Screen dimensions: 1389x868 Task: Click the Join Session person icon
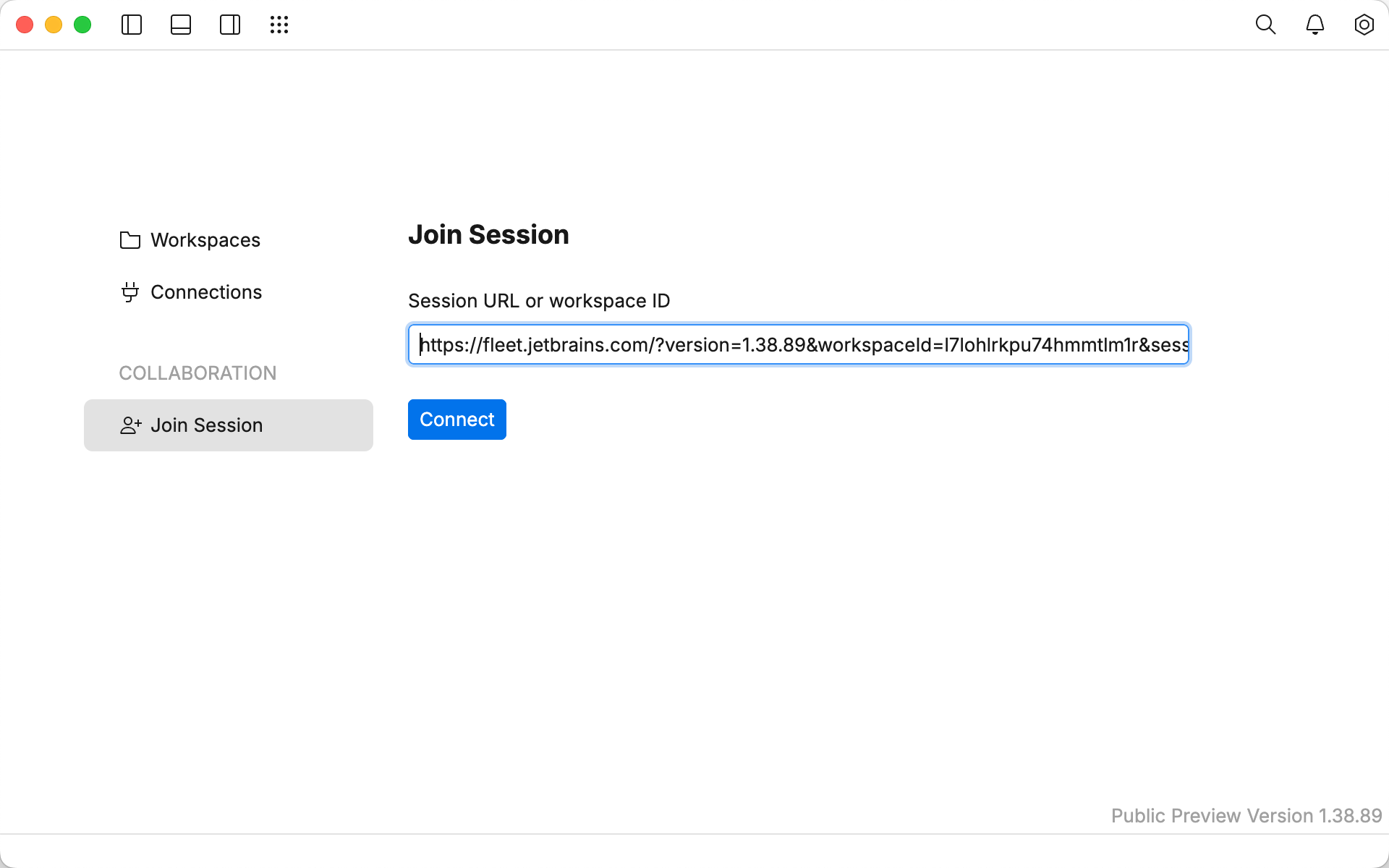click(x=130, y=425)
